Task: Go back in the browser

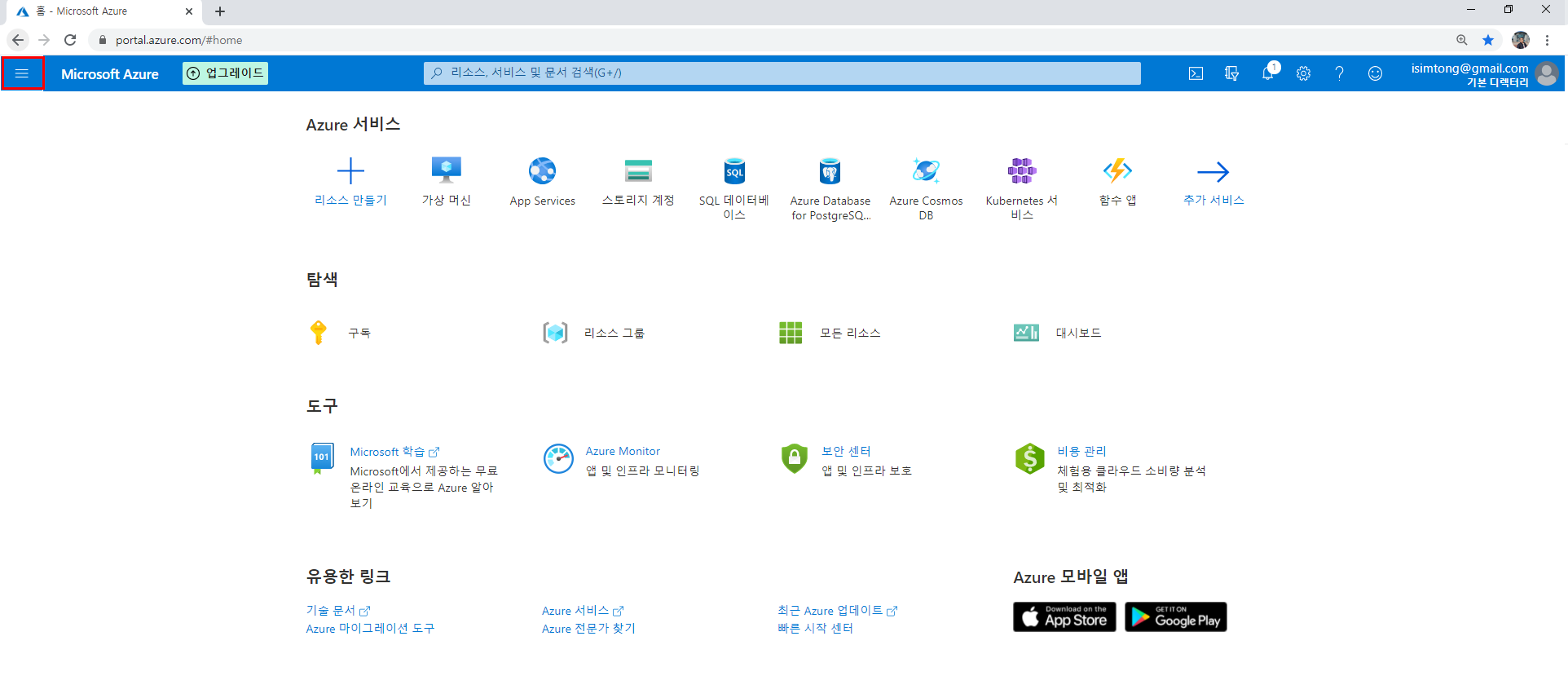Action: click(x=18, y=40)
